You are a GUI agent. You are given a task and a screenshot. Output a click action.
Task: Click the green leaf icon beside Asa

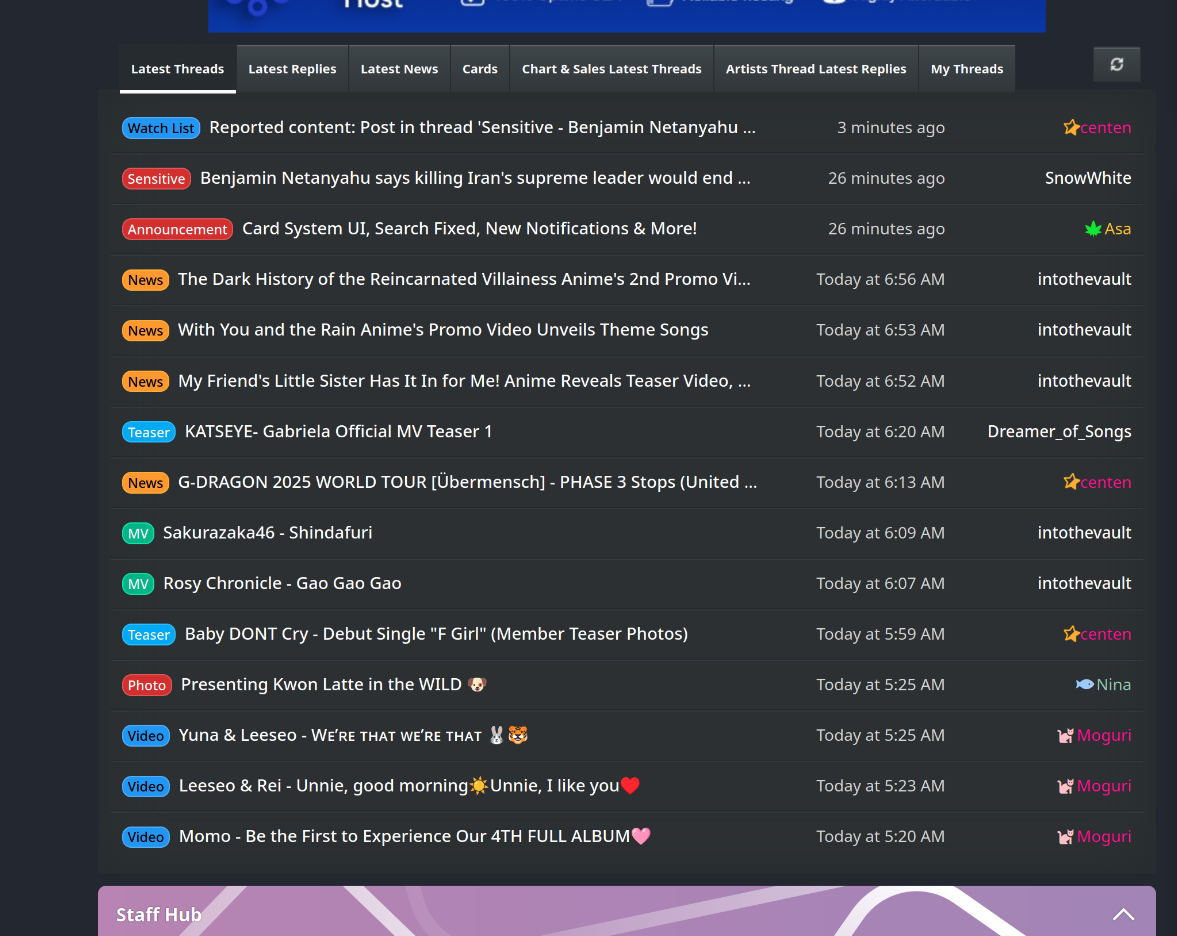(1093, 229)
